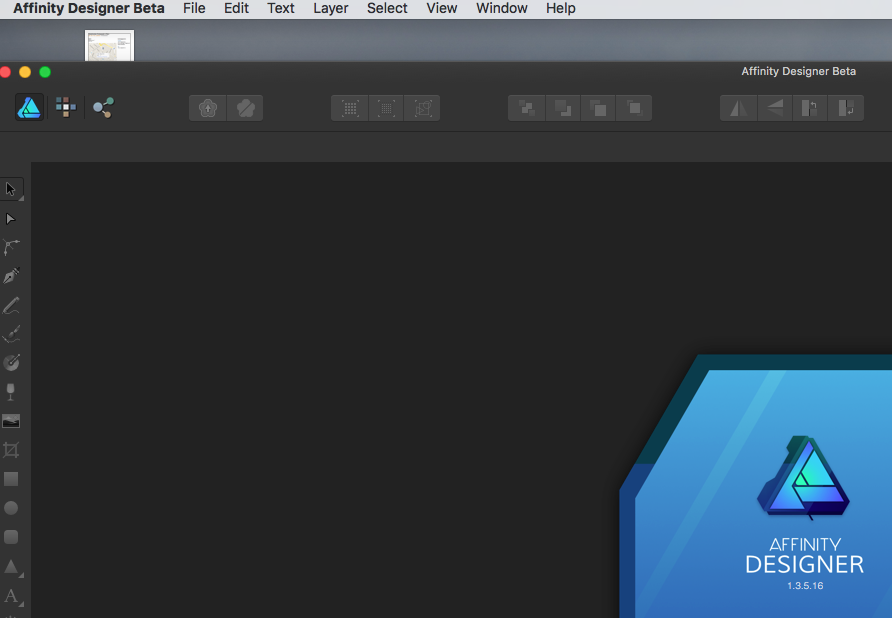Toggle Force Pixel Alignment snapping
Viewport: 892px width, 618px height.
pos(350,108)
